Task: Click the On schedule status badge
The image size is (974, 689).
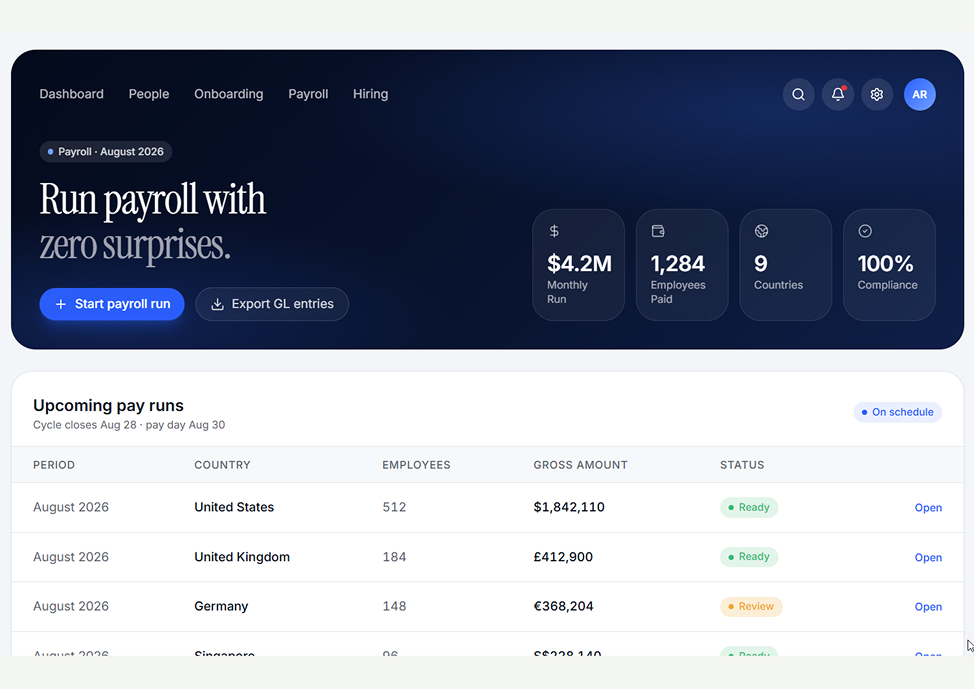Action: pyautogui.click(x=898, y=412)
